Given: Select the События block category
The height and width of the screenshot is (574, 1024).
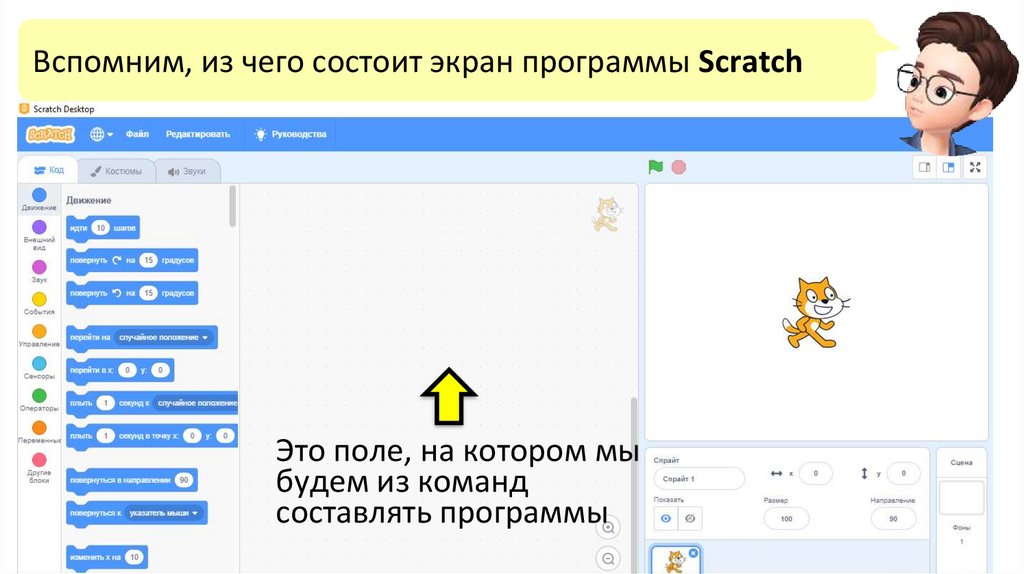Looking at the screenshot, I should pos(39,304).
